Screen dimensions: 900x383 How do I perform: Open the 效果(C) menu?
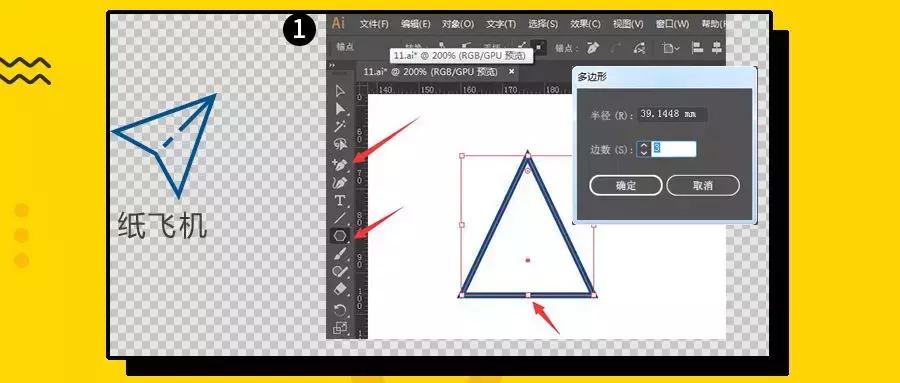coord(585,24)
